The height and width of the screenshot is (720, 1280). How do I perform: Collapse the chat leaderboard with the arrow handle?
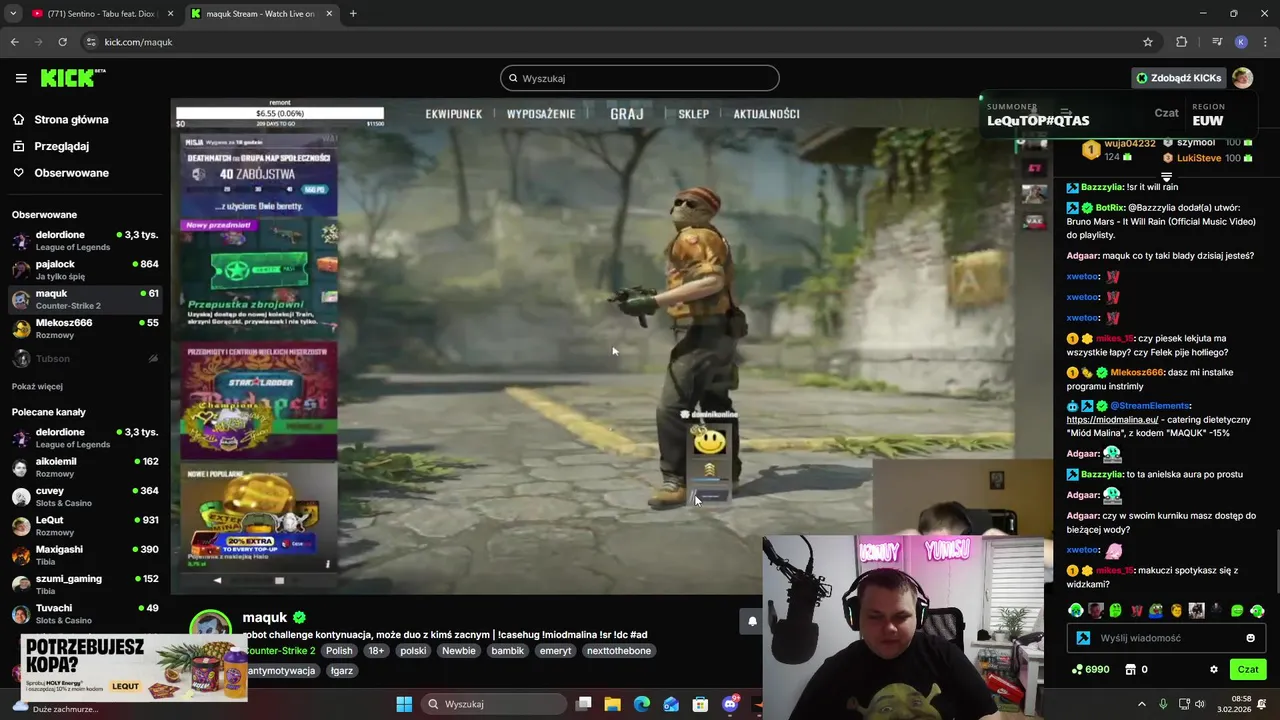(1166, 177)
